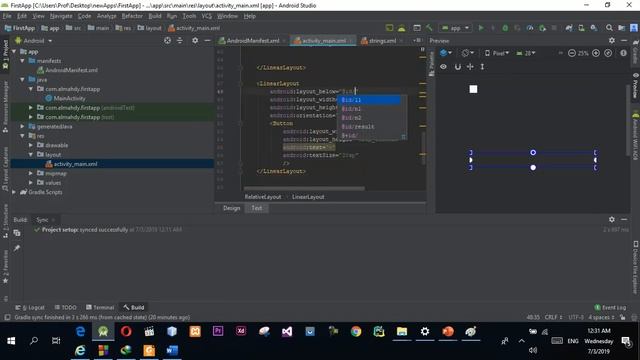This screenshot has width=640, height=360.
Task: Open Search Everywhere magnifier icon
Action: 609,28
